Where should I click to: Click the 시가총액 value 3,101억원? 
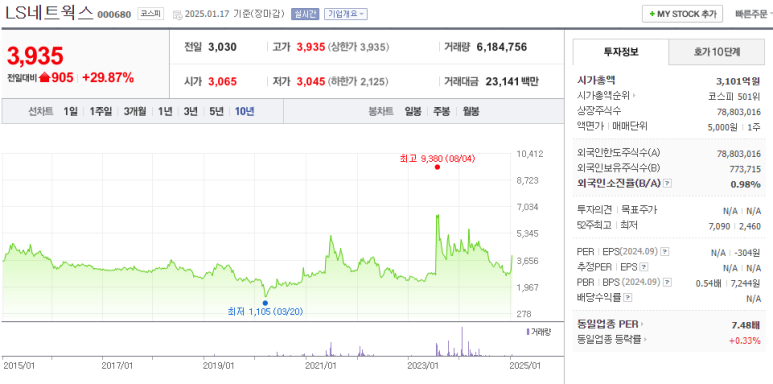[x=738, y=81]
